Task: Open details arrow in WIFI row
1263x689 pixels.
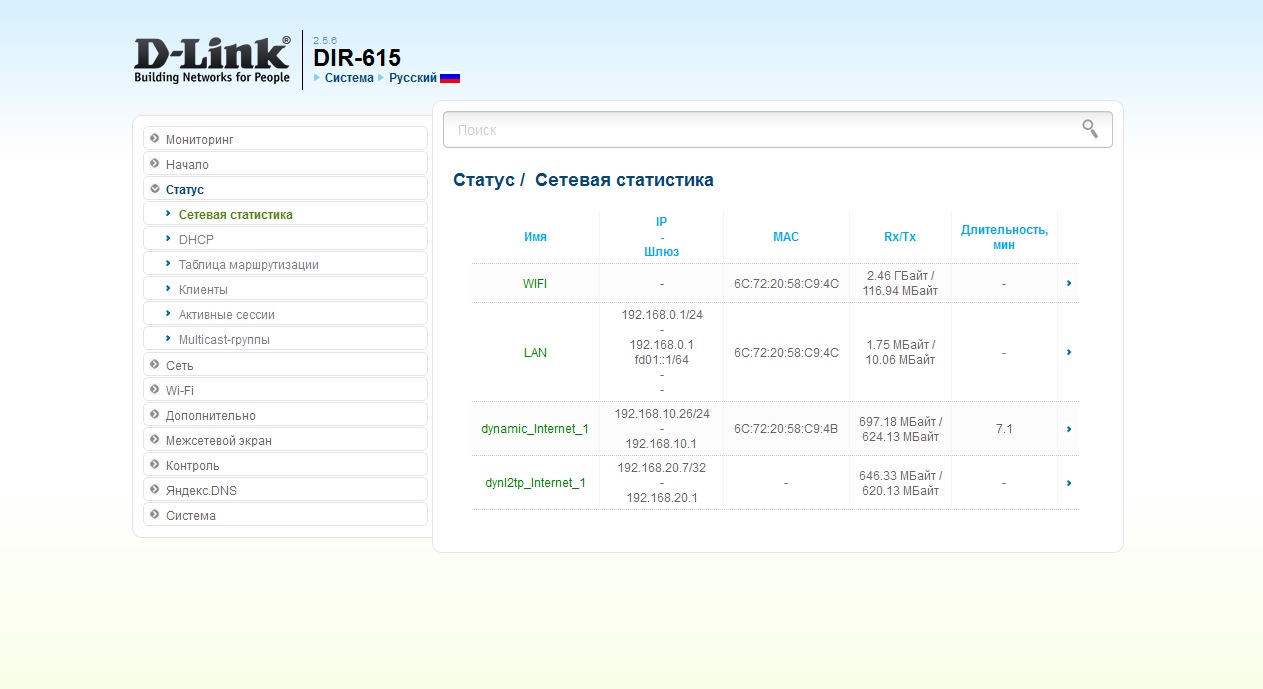Action: click(x=1069, y=283)
